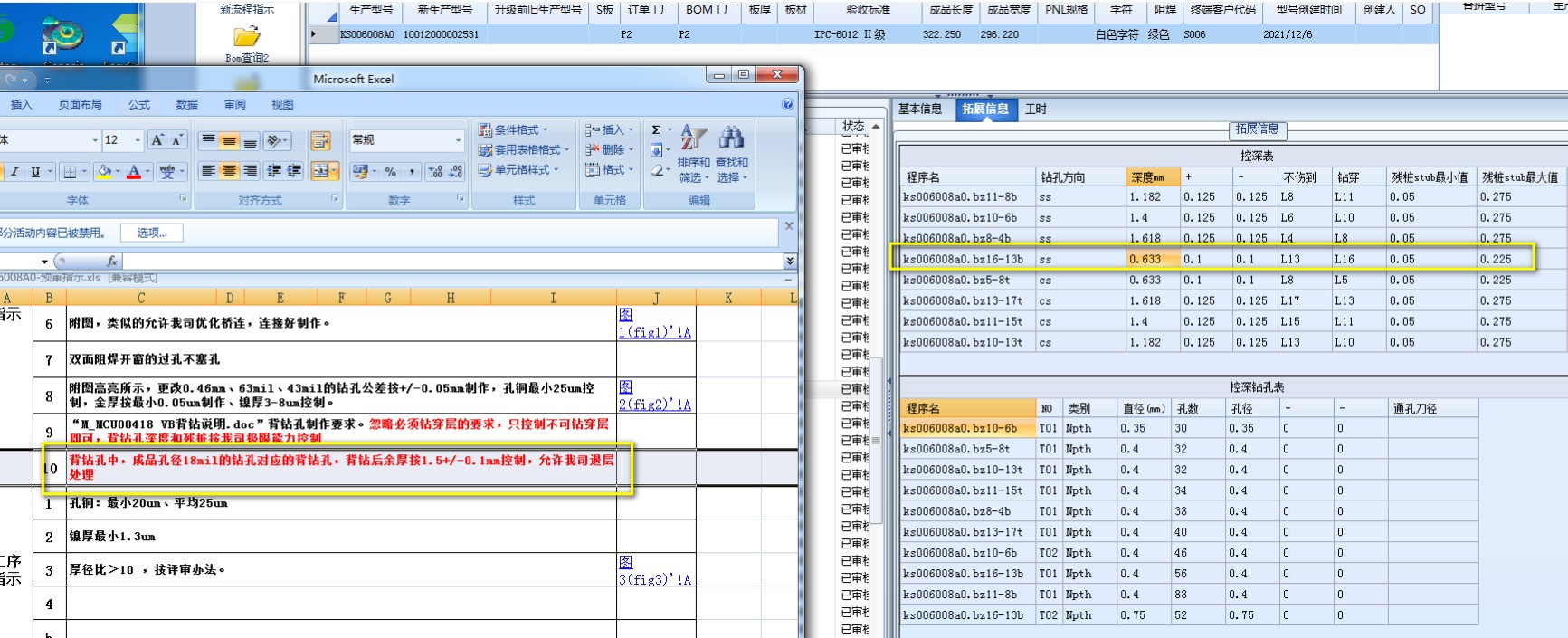Screen dimensions: 1568x638
Task: Apply percent style to cells
Action: point(391,171)
